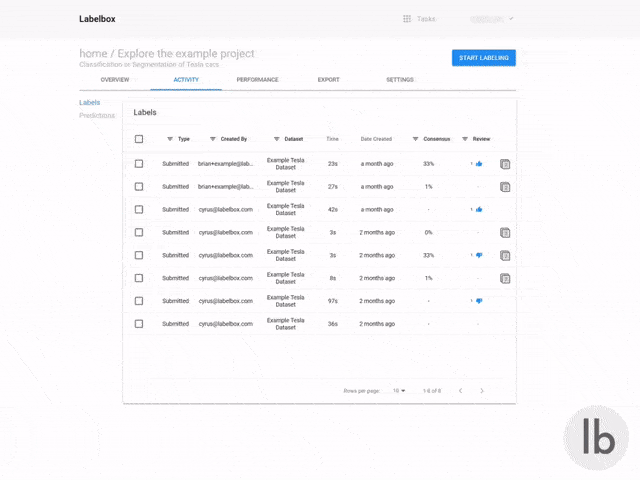The image size is (640, 480).
Task: Expand the user account menu in header
Action: (491, 19)
